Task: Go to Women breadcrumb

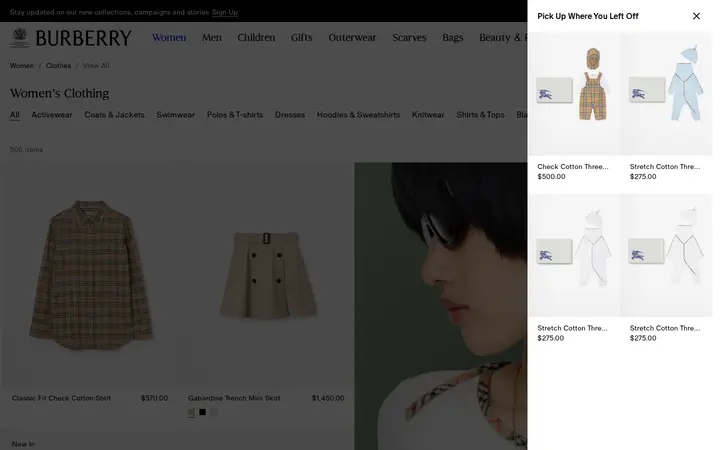Action: [x=22, y=66]
